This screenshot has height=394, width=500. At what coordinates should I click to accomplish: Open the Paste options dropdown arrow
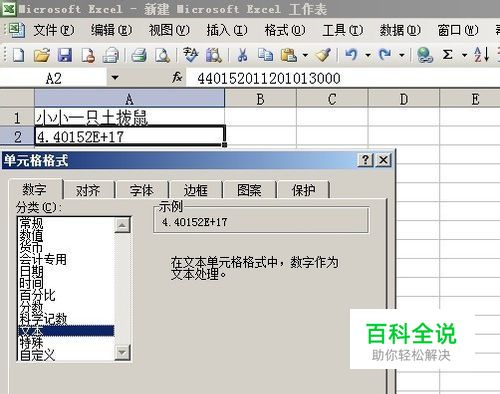point(305,55)
